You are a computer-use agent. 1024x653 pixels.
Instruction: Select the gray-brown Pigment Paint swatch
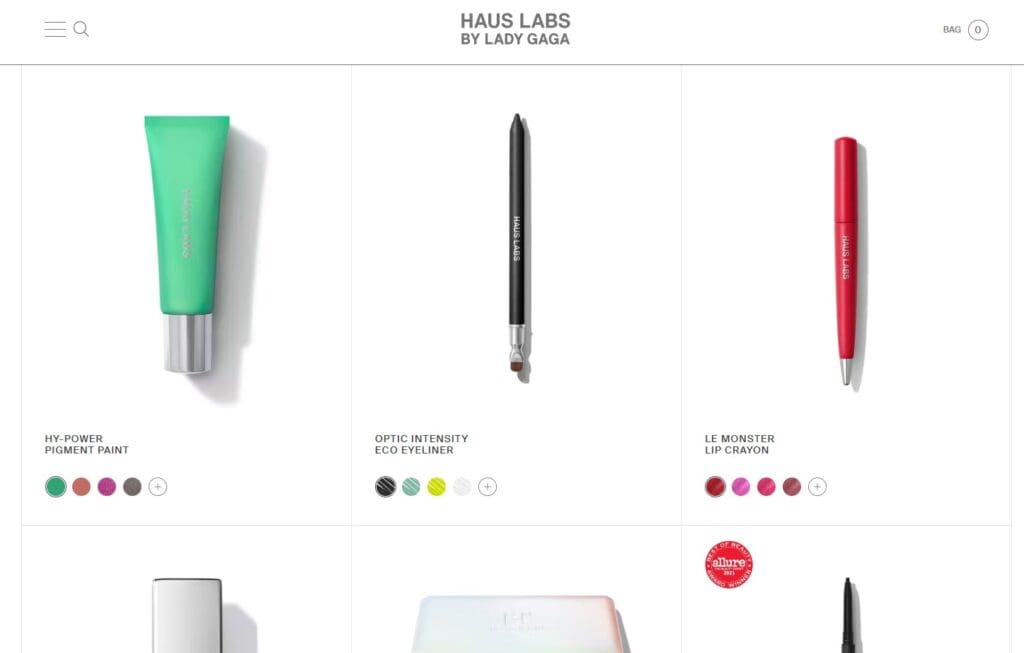click(132, 486)
